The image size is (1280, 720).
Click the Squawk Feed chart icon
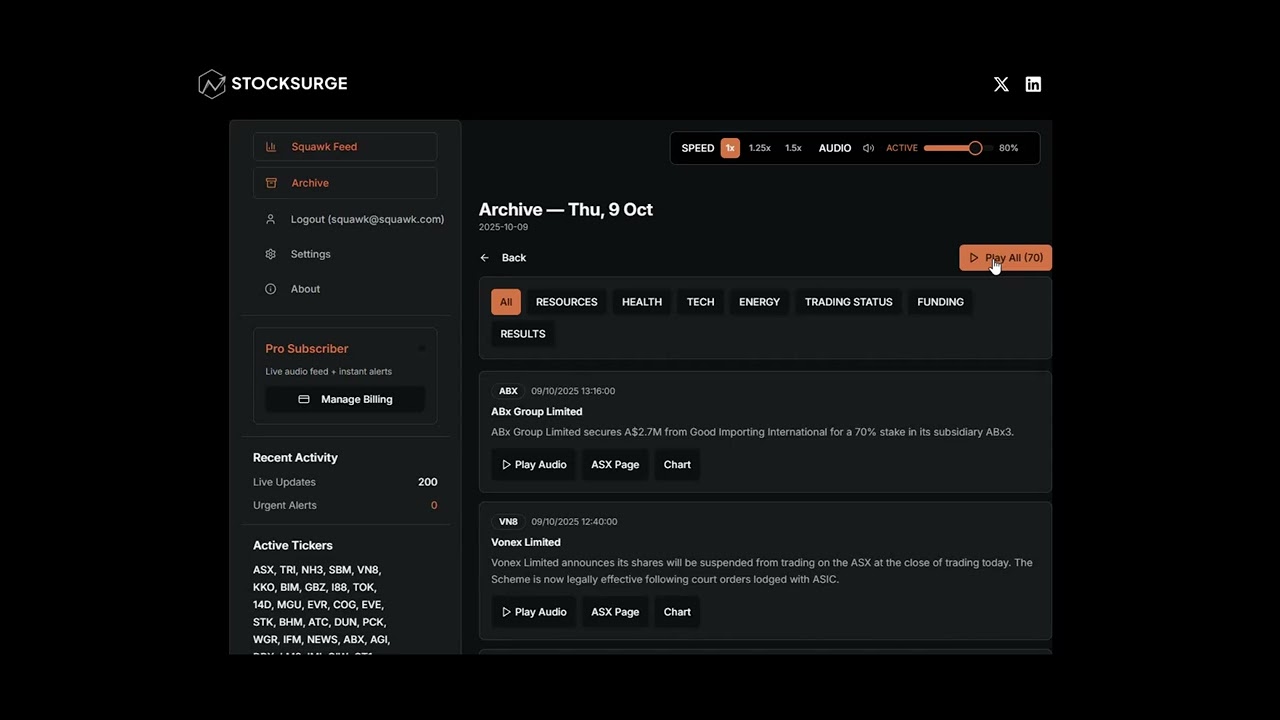271,147
